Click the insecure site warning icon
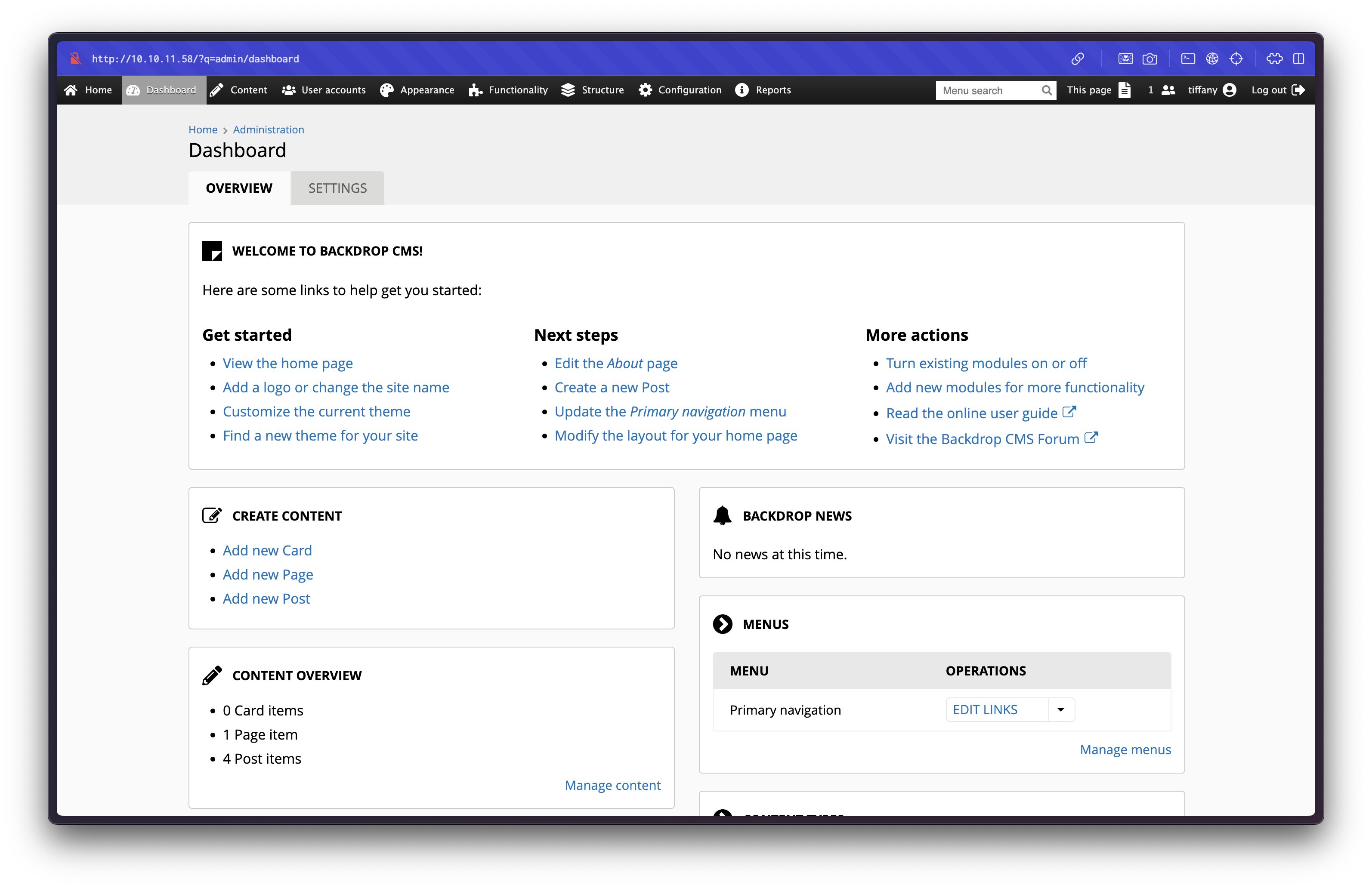Image resolution: width=1372 pixels, height=888 pixels. coord(75,59)
